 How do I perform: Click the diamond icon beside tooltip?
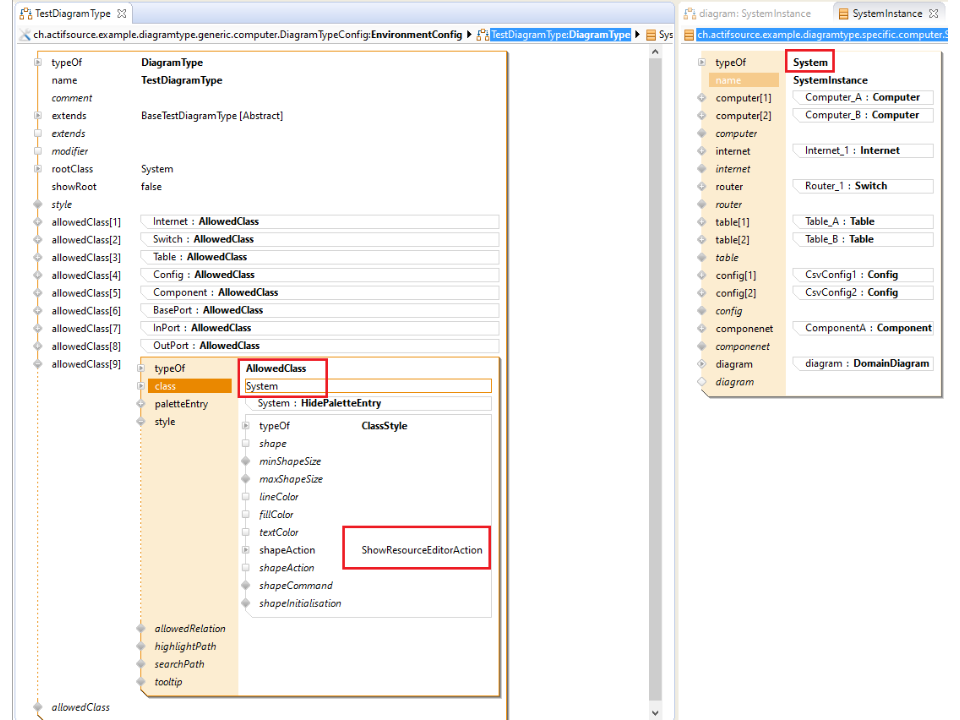[141, 682]
